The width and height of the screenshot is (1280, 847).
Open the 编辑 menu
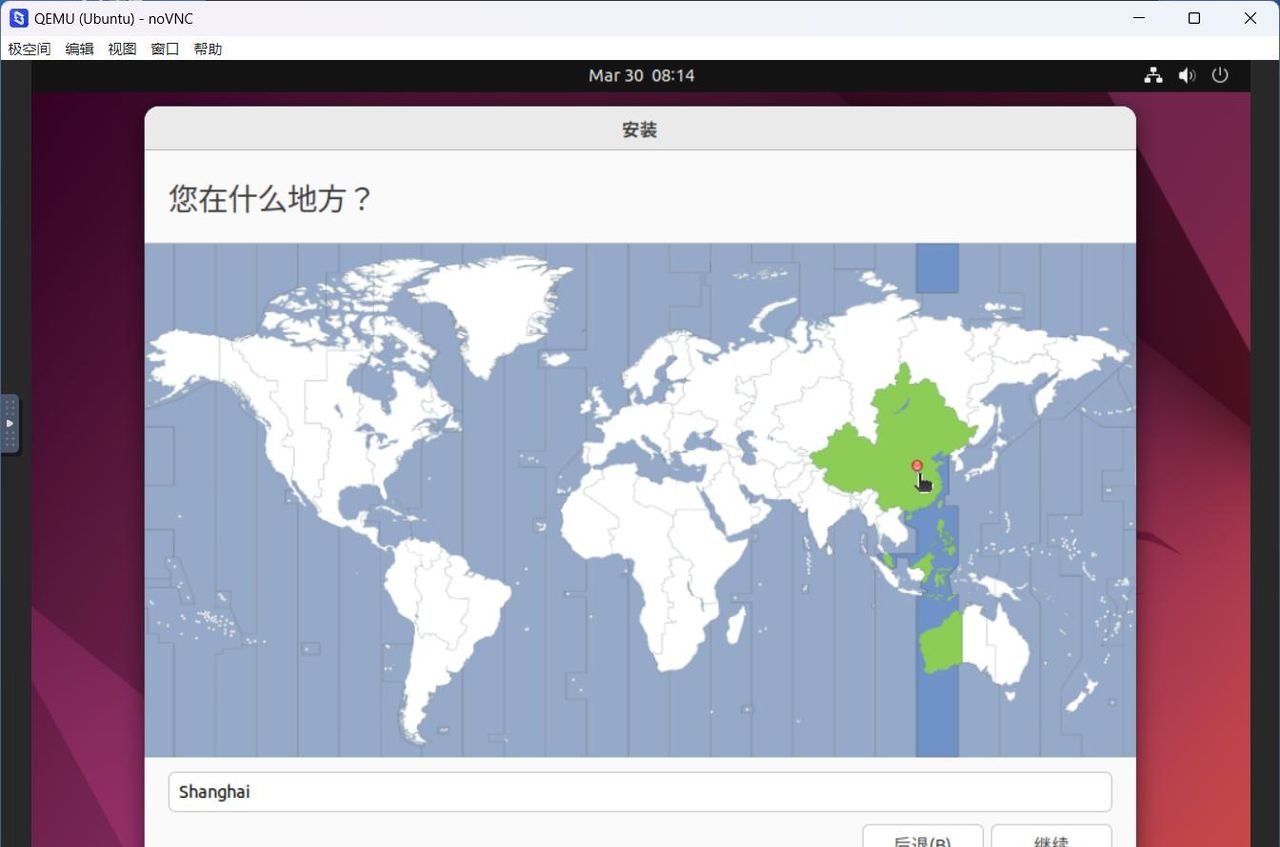[79, 49]
